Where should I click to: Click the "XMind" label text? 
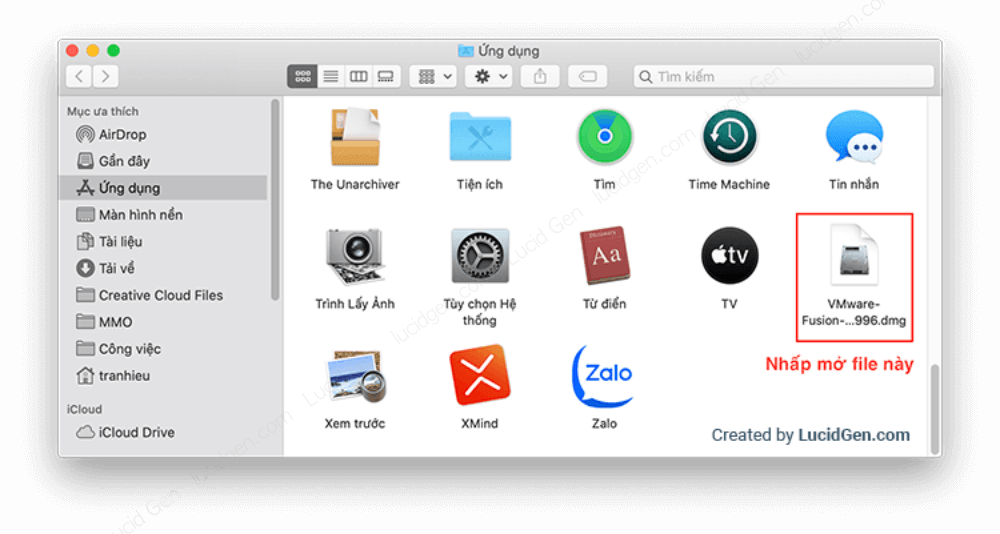pos(480,423)
